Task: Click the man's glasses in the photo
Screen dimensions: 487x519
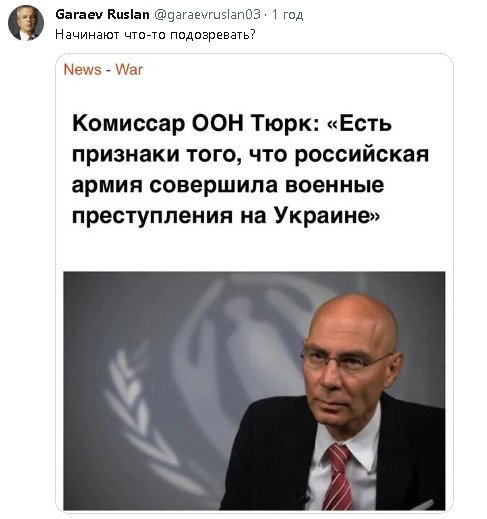Action: pyautogui.click(x=348, y=361)
